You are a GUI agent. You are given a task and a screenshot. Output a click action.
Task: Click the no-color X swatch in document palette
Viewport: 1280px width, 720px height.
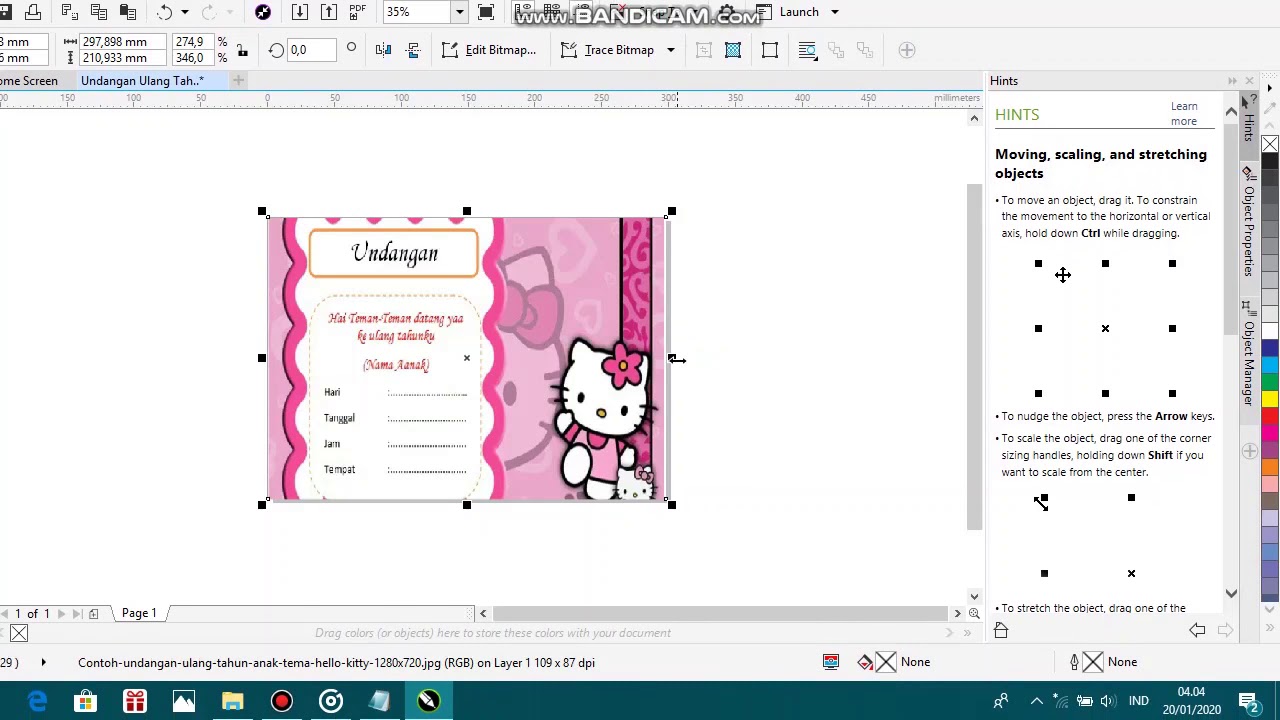(x=18, y=633)
